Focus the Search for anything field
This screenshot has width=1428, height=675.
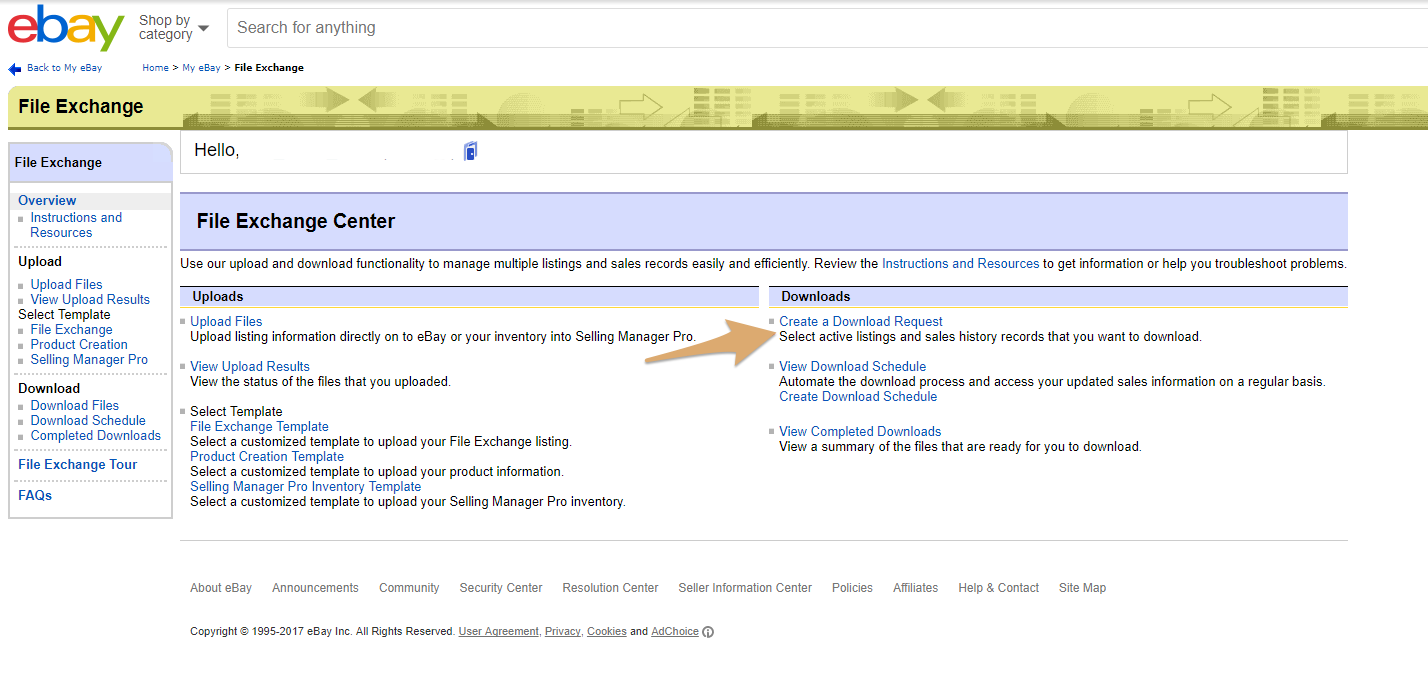pyautogui.click(x=827, y=28)
